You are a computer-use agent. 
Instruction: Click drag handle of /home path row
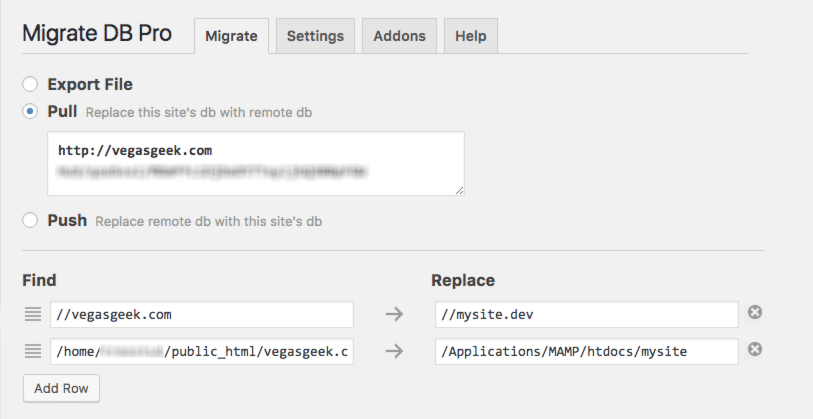point(33,351)
